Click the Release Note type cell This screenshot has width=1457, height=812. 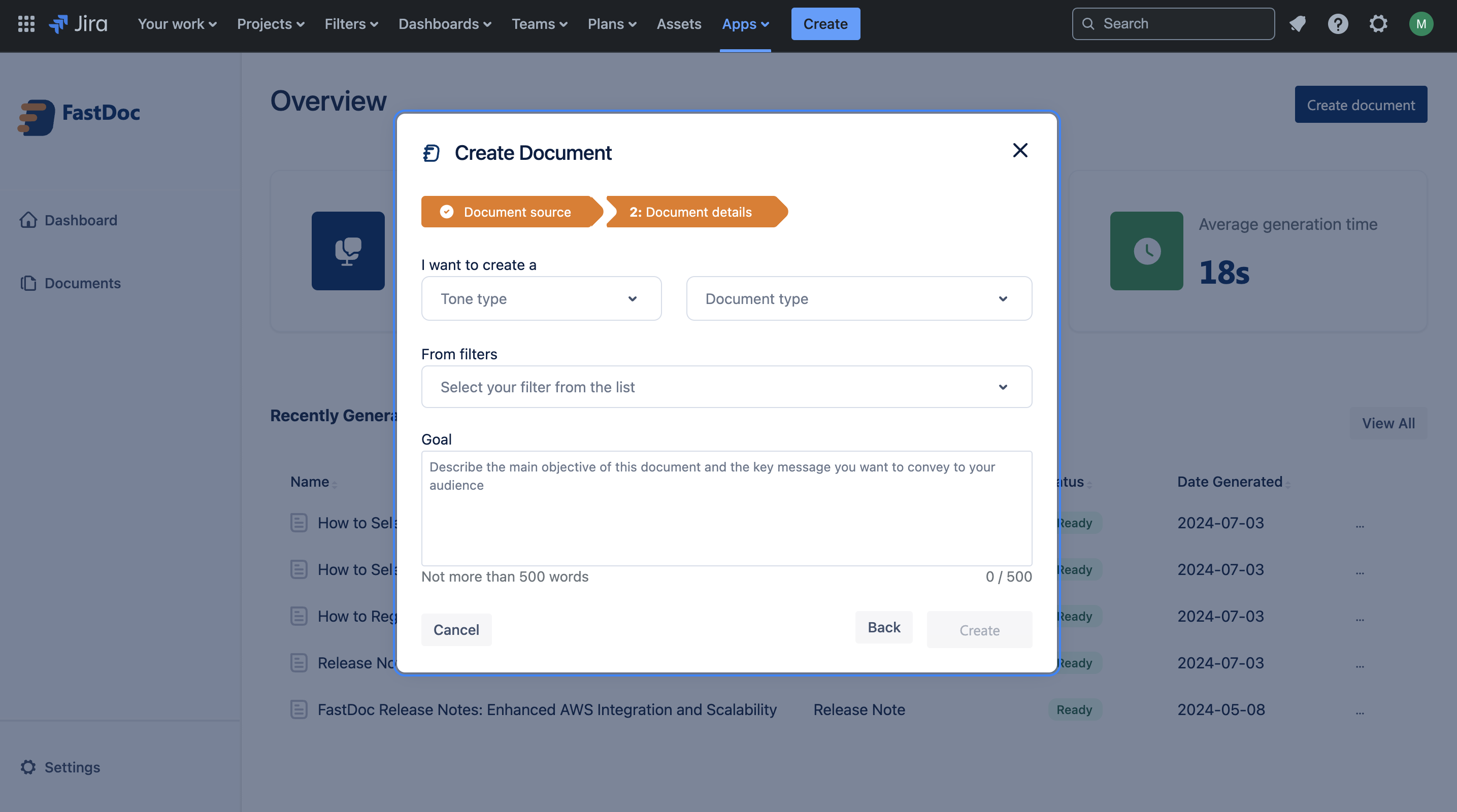click(858, 709)
